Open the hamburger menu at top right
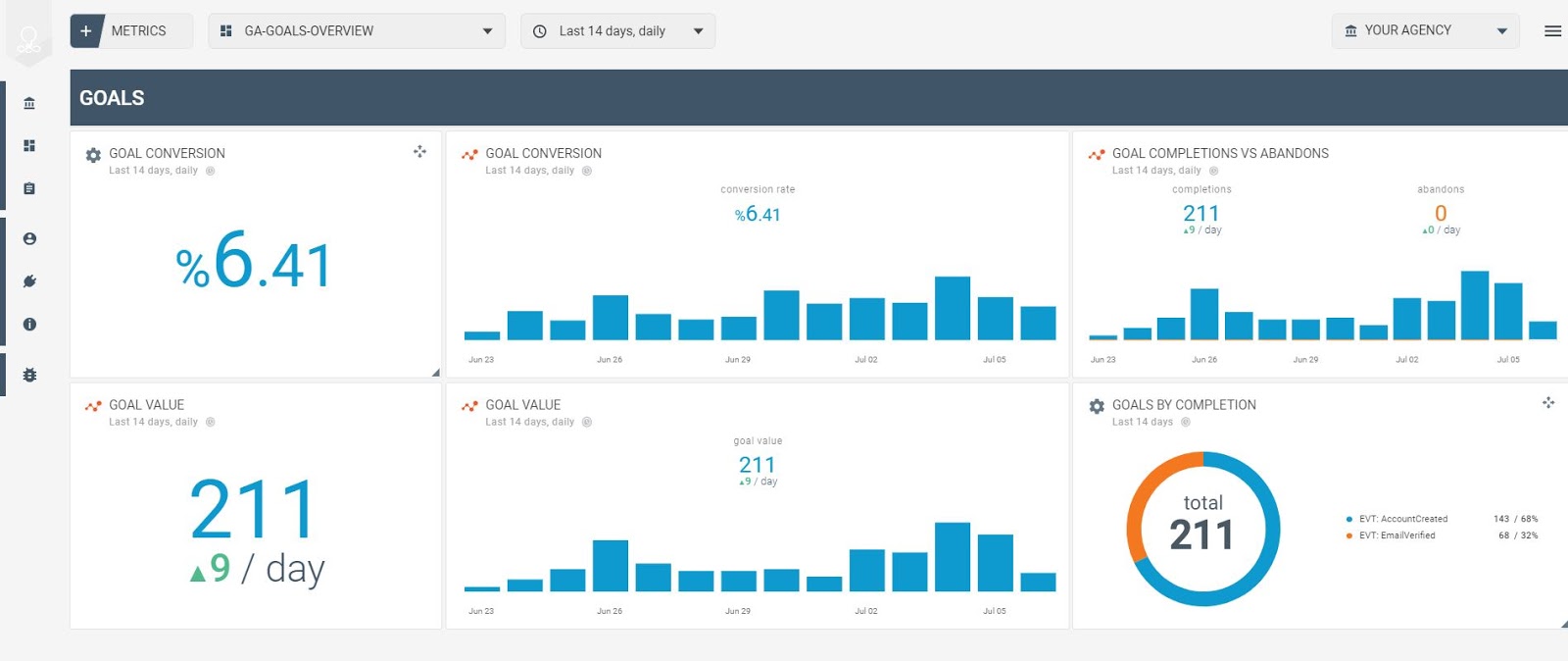This screenshot has height=661, width=1568. [x=1552, y=31]
